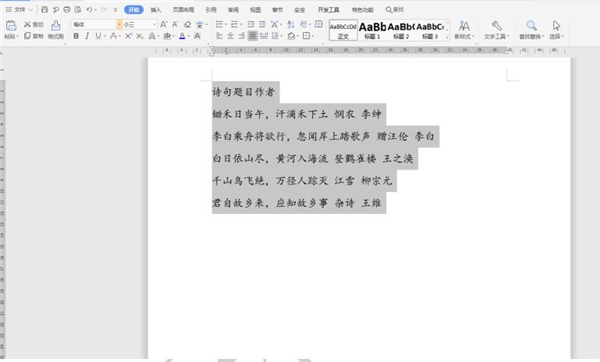
Task: Open the 开始 (Home) tab
Action: [x=134, y=10]
